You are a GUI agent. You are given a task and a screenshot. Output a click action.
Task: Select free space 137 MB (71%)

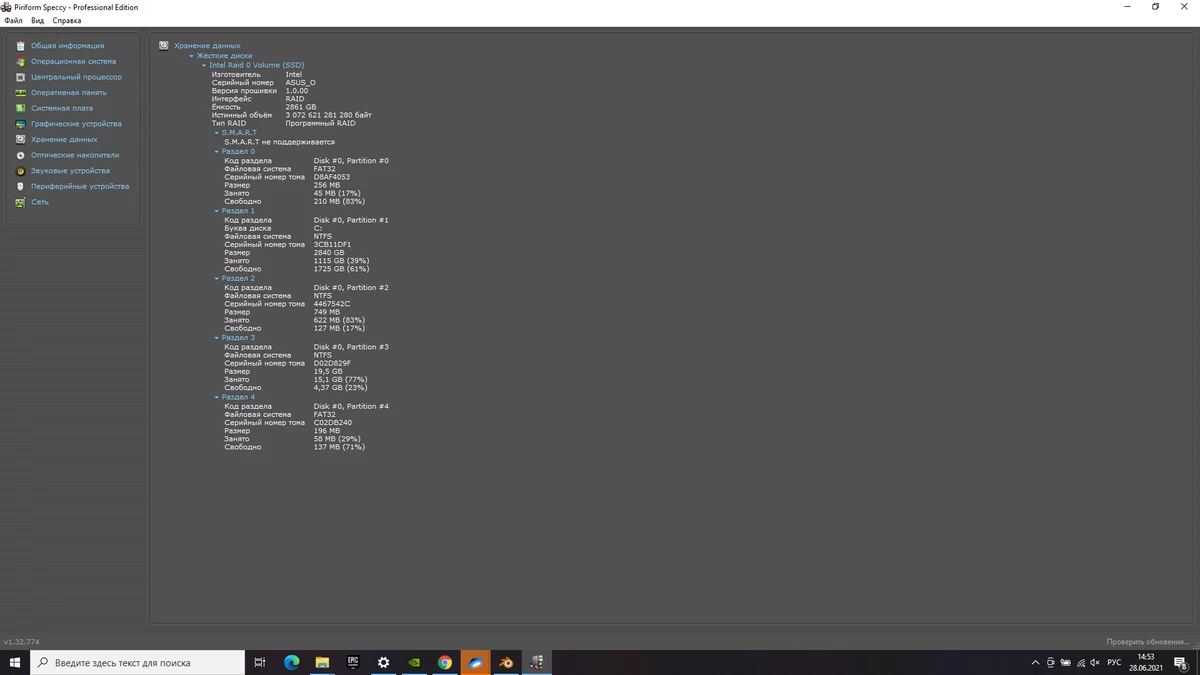pyautogui.click(x=339, y=447)
